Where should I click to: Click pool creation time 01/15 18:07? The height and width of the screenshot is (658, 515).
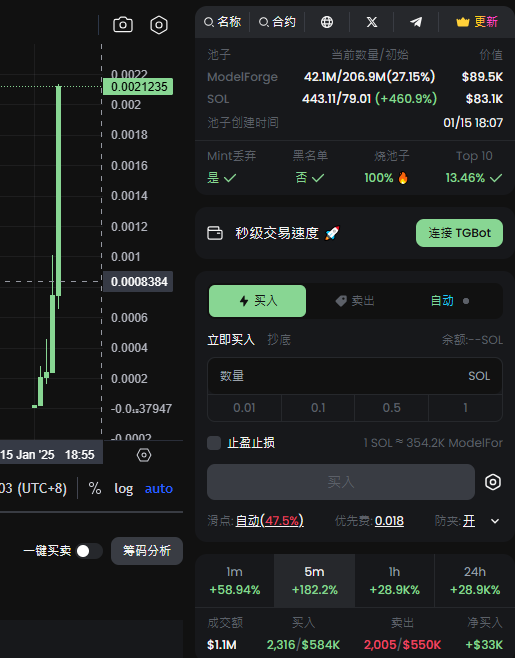coord(473,123)
